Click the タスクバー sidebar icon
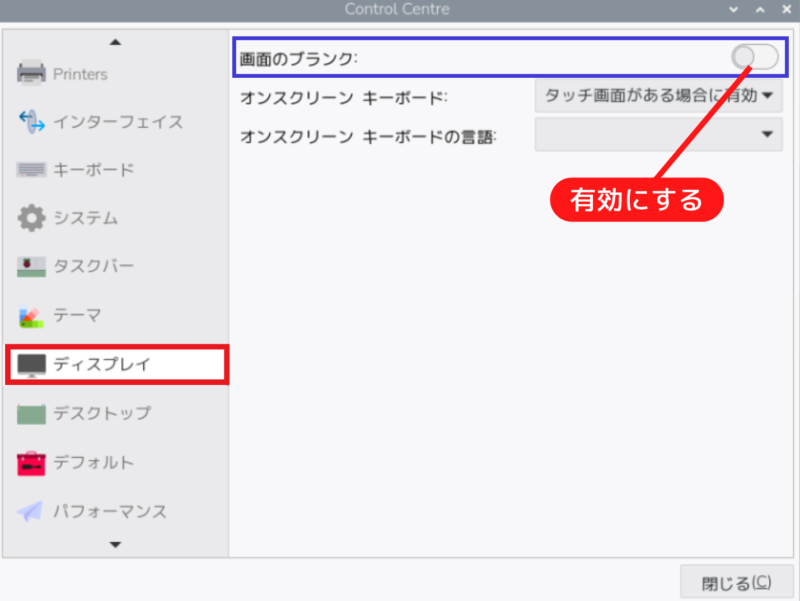The height and width of the screenshot is (601, 800). point(32,267)
